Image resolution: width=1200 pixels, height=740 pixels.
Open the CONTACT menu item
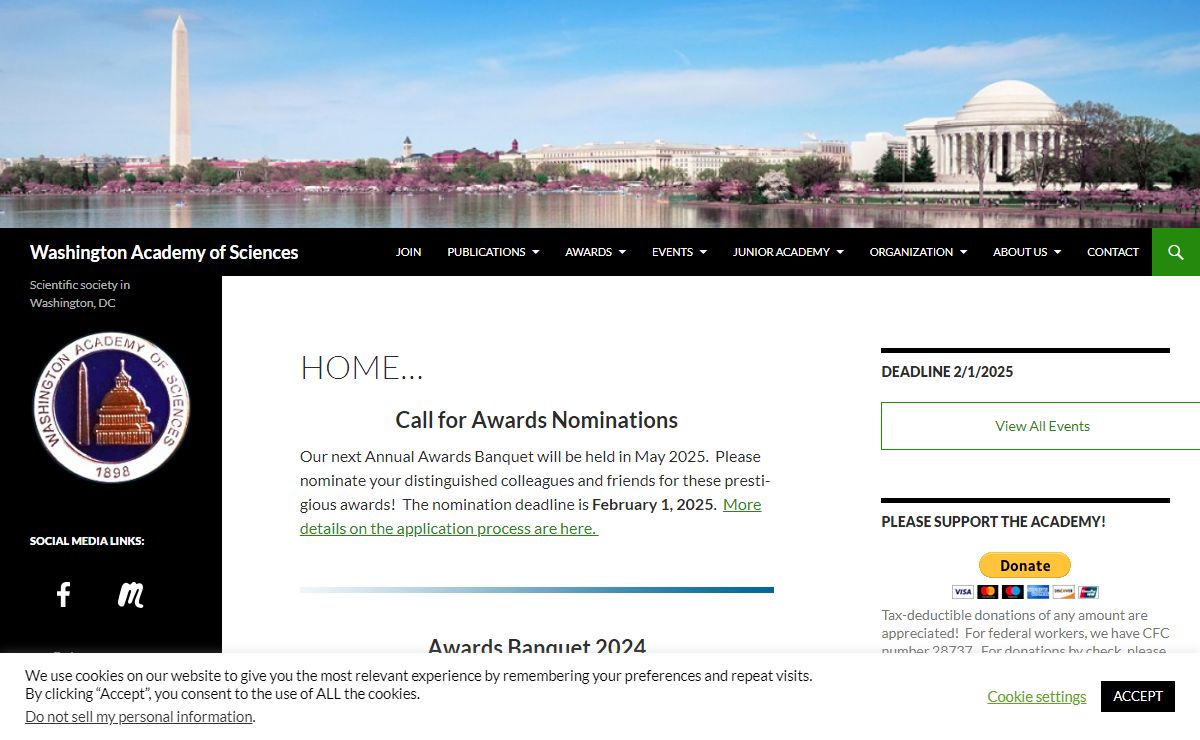(1112, 252)
